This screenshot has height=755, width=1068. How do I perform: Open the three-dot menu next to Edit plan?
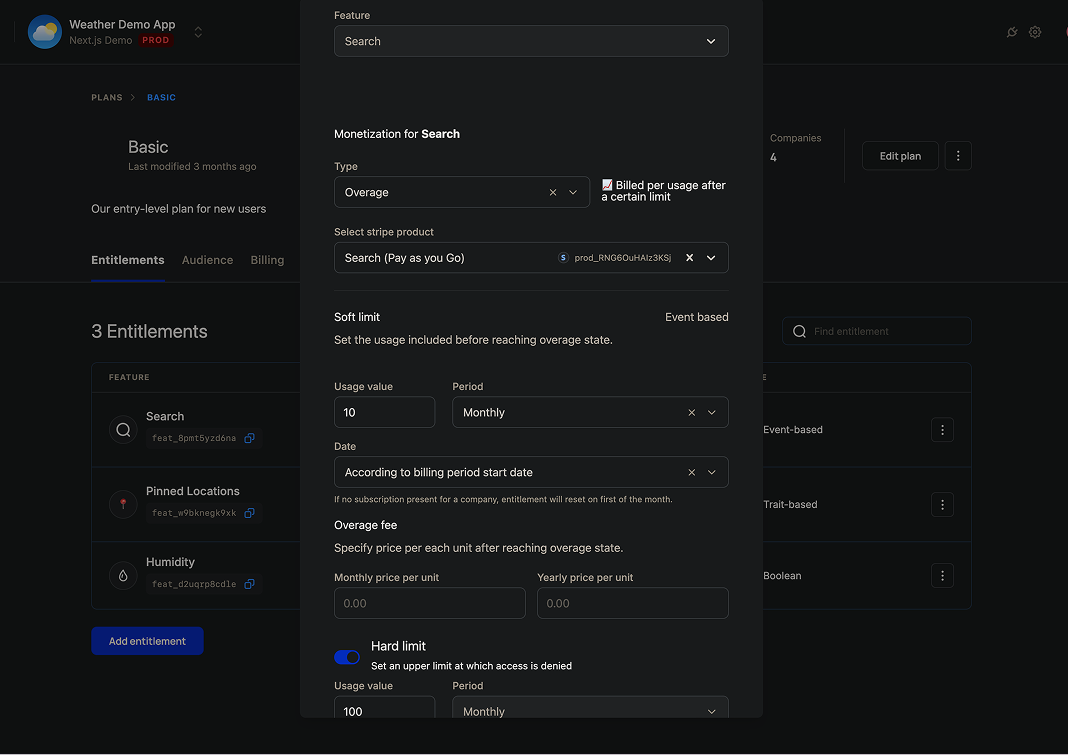pyautogui.click(x=958, y=156)
